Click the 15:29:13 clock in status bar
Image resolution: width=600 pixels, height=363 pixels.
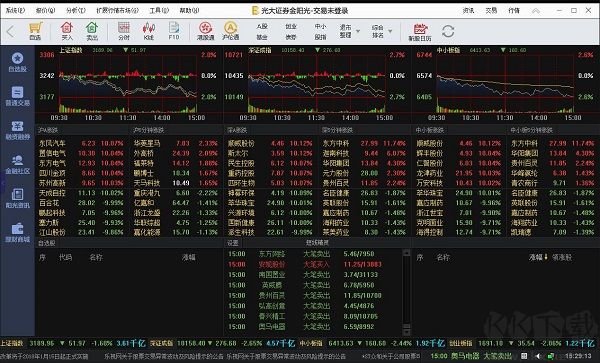click(578, 356)
